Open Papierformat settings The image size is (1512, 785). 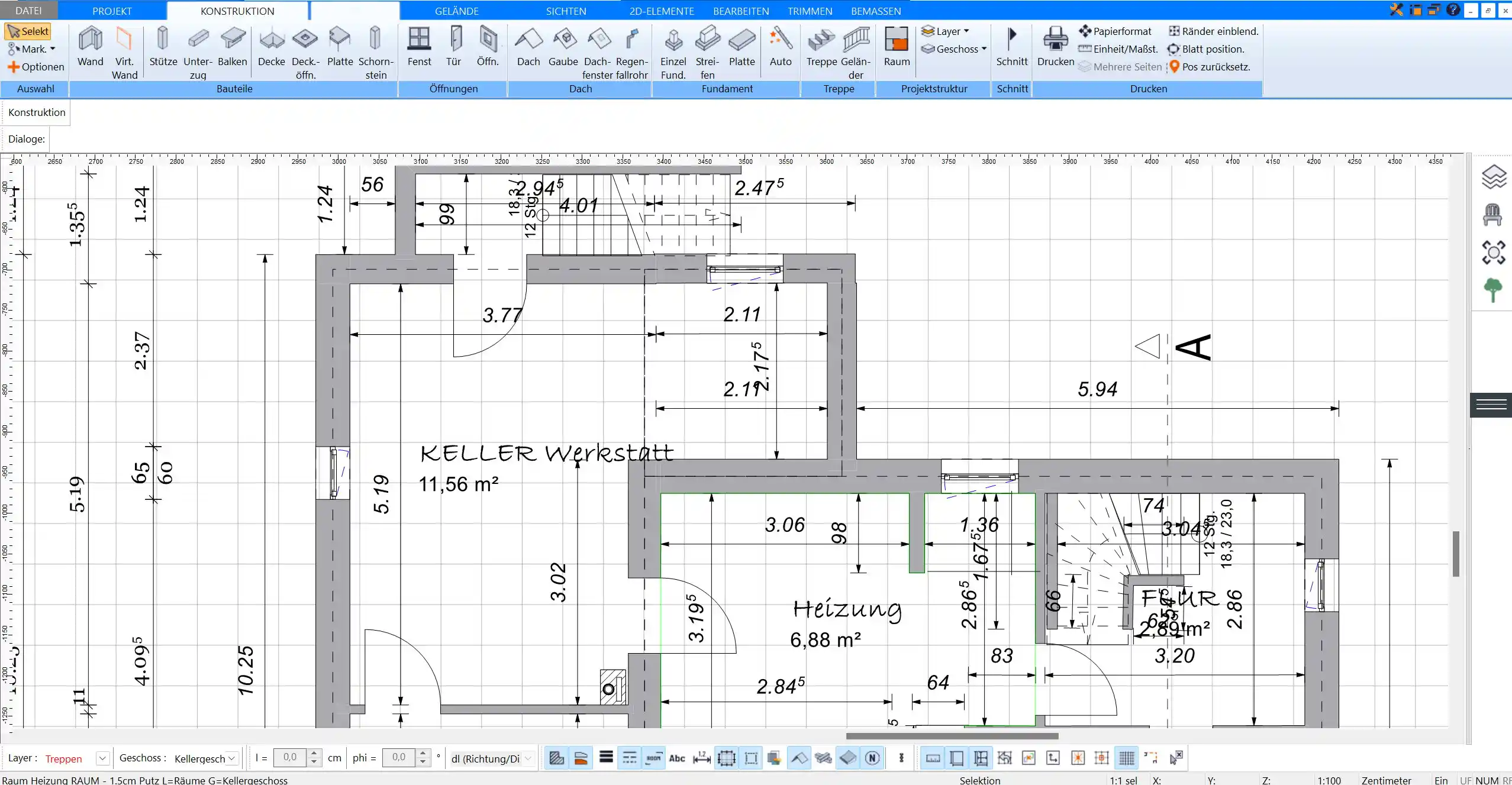point(1115,31)
